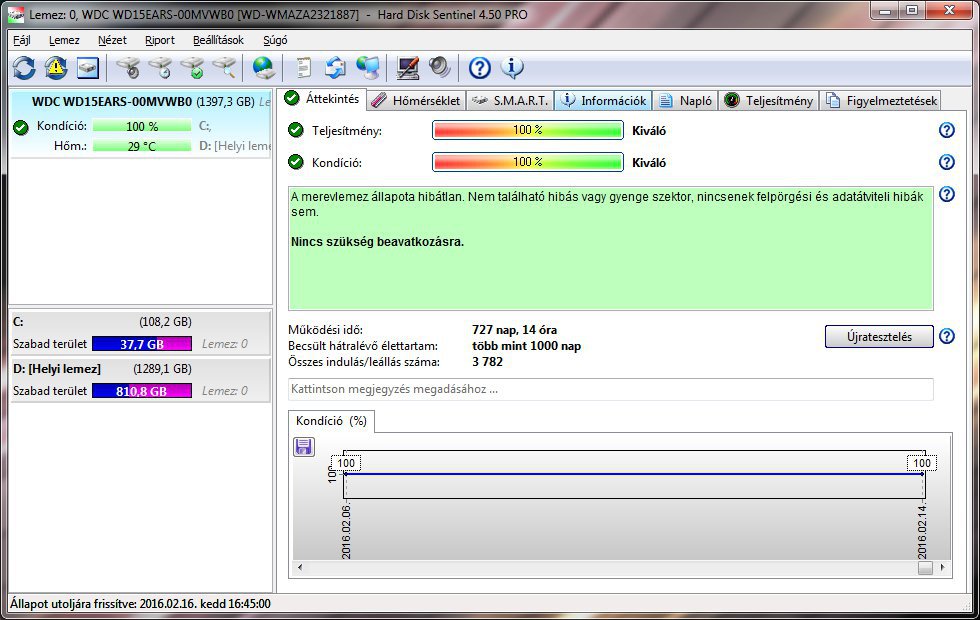
Task: Click the send report by e-mail icon
Action: [x=336, y=68]
